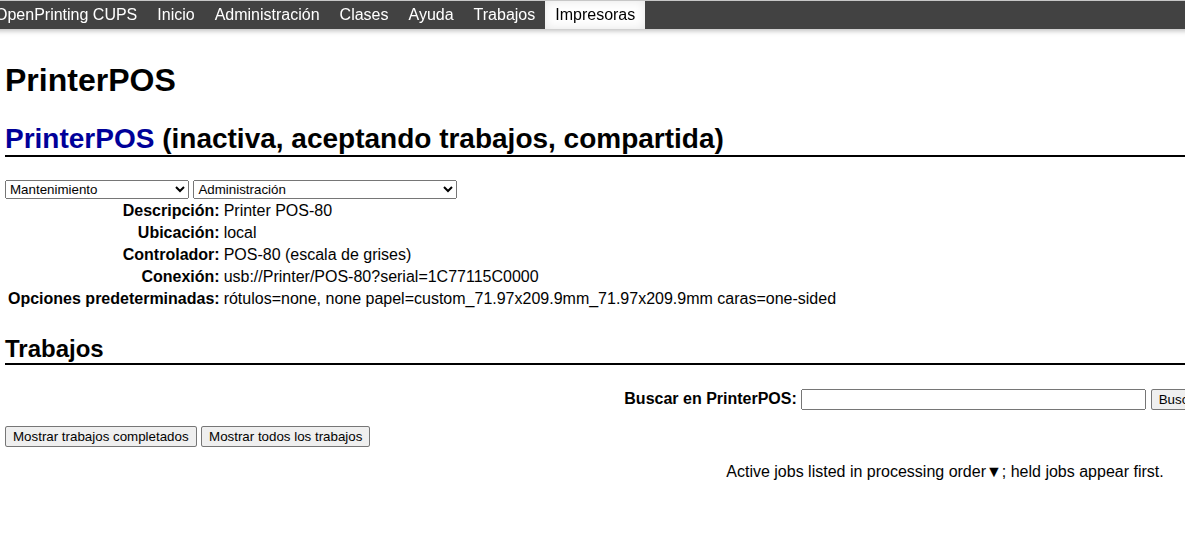Image resolution: width=1185 pixels, height=557 pixels.
Task: Select the Impresoras tab
Action: coord(595,14)
